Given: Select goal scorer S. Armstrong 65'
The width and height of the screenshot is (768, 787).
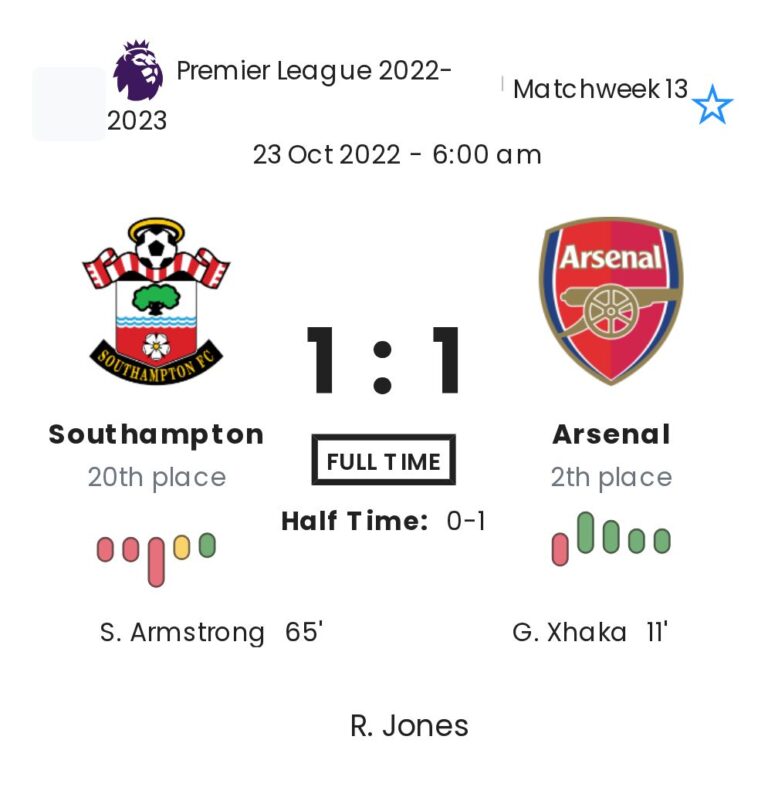Looking at the screenshot, I should (211, 632).
